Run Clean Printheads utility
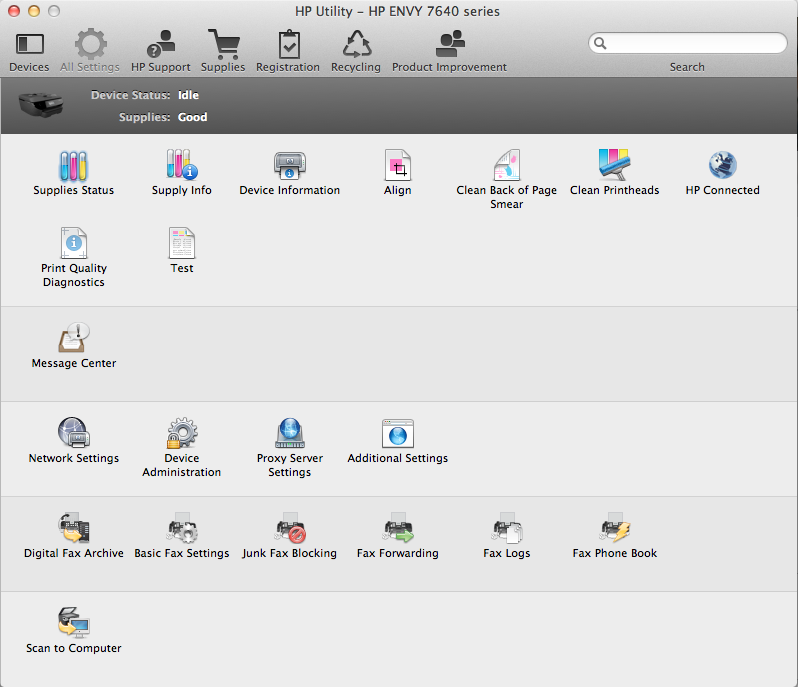The width and height of the screenshot is (798, 687). [614, 166]
